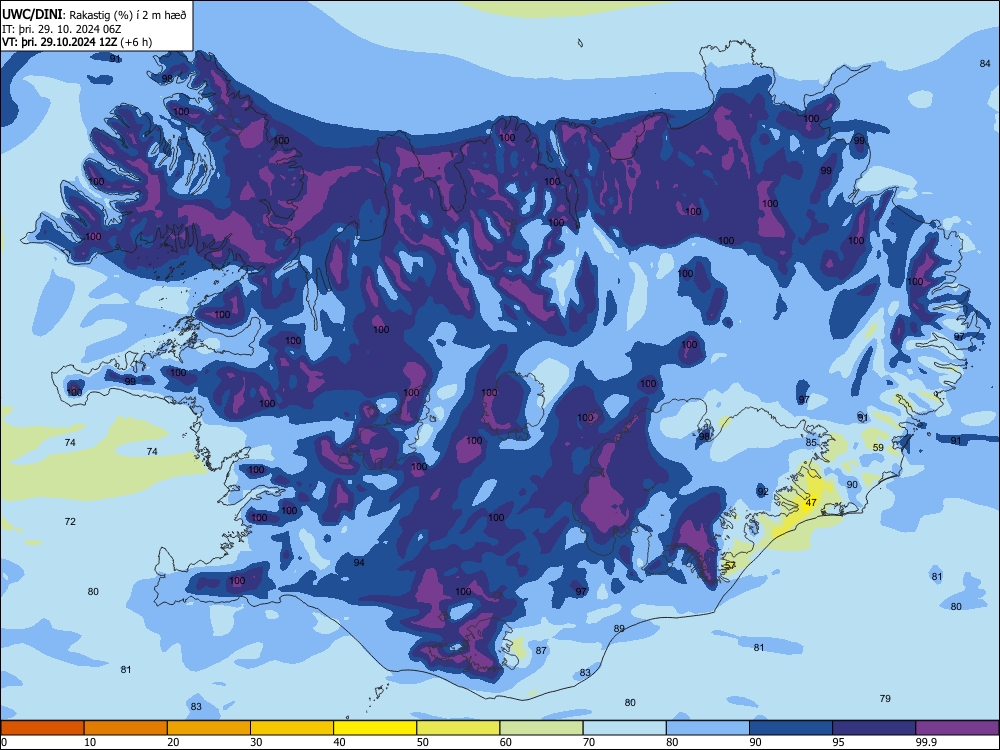Click the title text 'UWC/DINI: Rakastig (%) í 2 m hæð'
Image resolution: width=1000 pixels, height=750 pixels.
point(94,15)
